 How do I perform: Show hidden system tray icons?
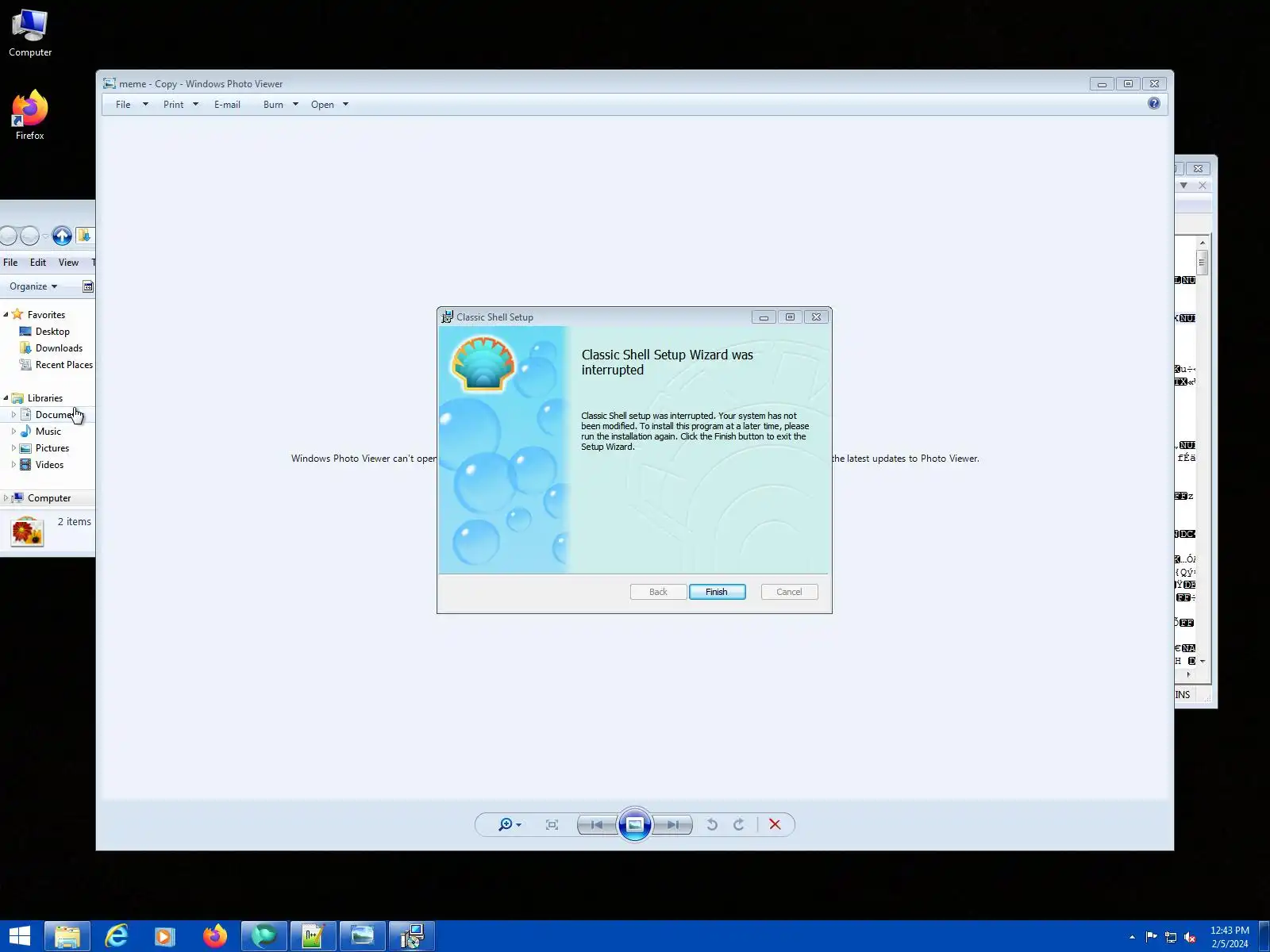(1132, 937)
